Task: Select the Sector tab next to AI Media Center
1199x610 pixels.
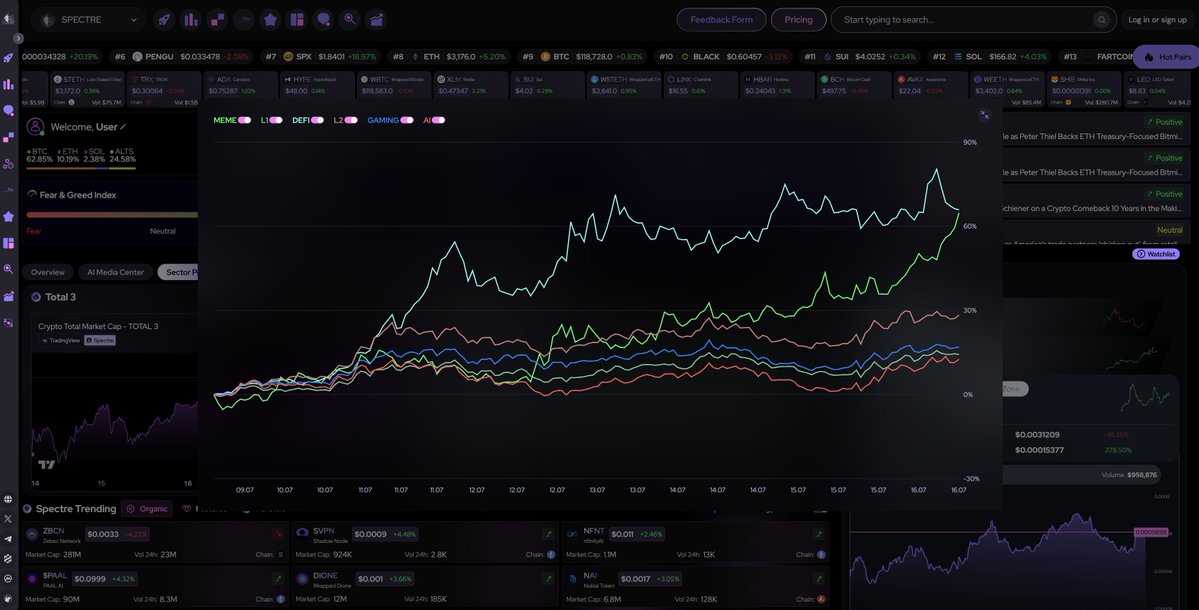Action: [x=177, y=272]
